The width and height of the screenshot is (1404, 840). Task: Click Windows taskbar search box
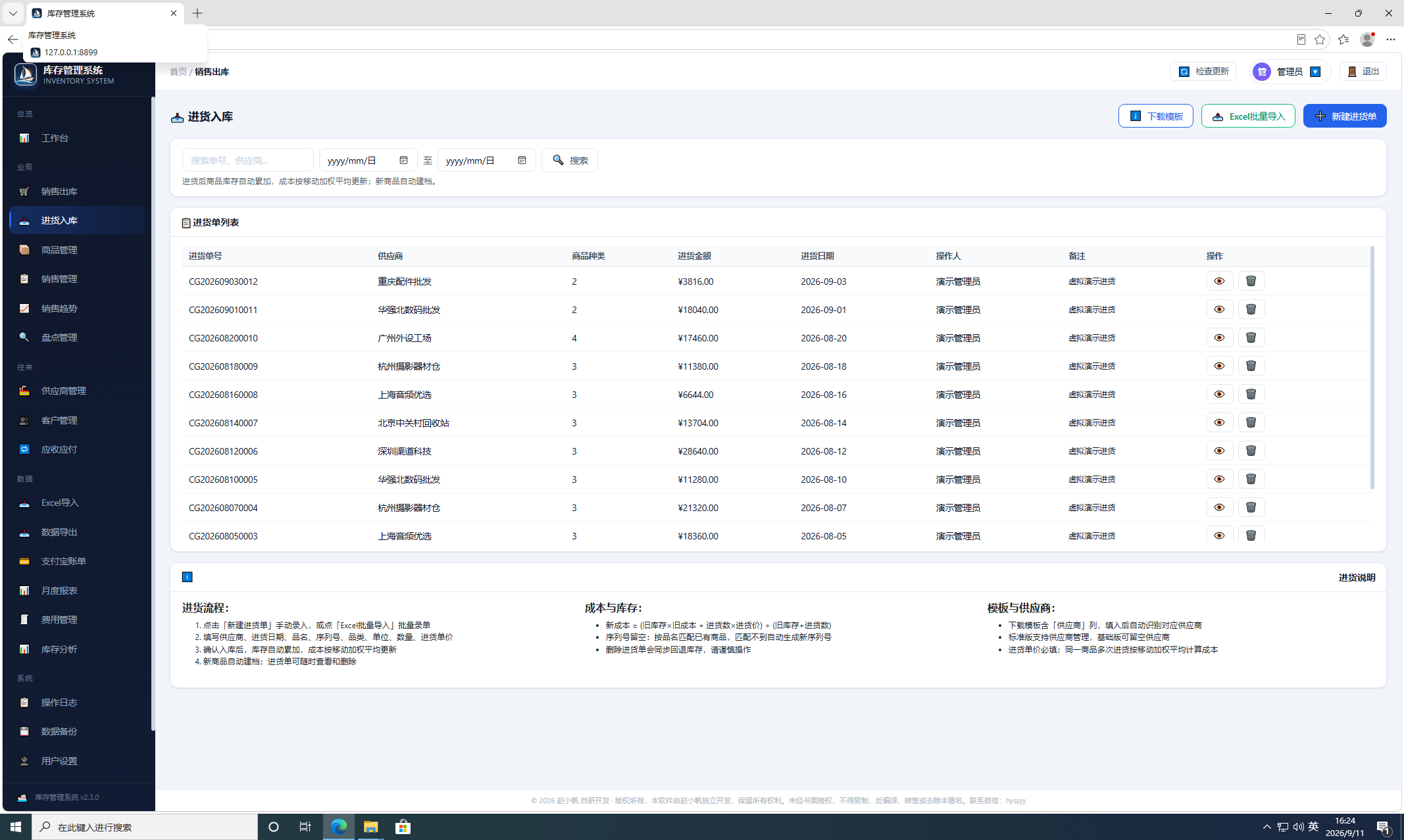(x=145, y=827)
